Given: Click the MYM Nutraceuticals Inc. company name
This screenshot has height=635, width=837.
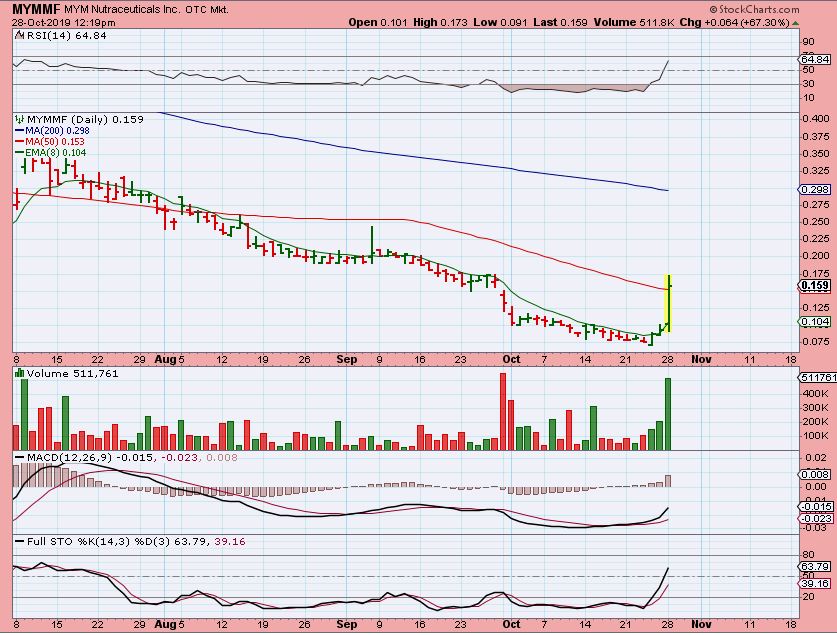Looking at the screenshot, I should (x=122, y=10).
